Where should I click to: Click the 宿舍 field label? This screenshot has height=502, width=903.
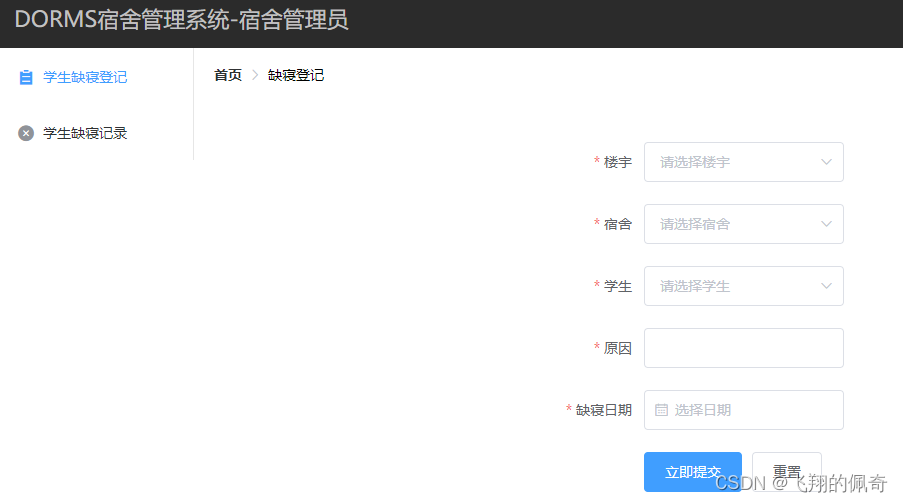(617, 224)
